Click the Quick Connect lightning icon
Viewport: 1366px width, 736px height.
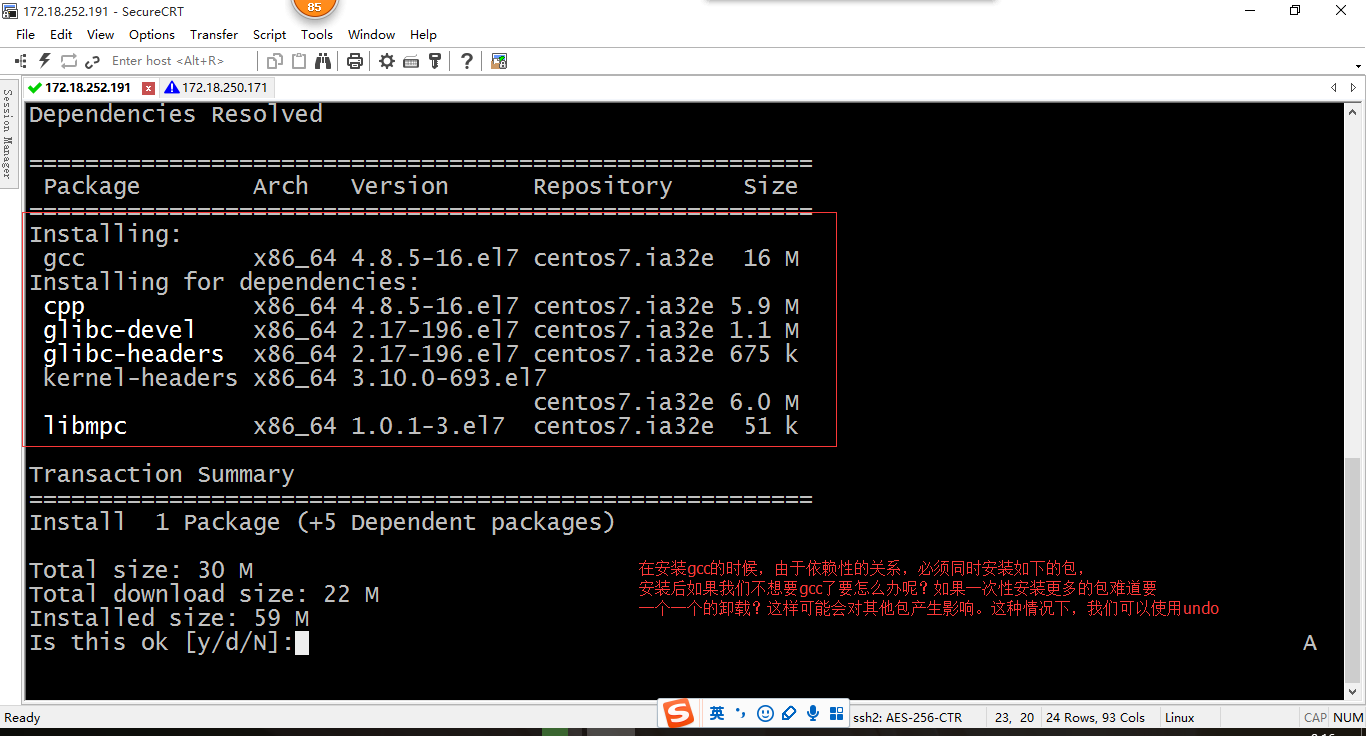pos(44,61)
